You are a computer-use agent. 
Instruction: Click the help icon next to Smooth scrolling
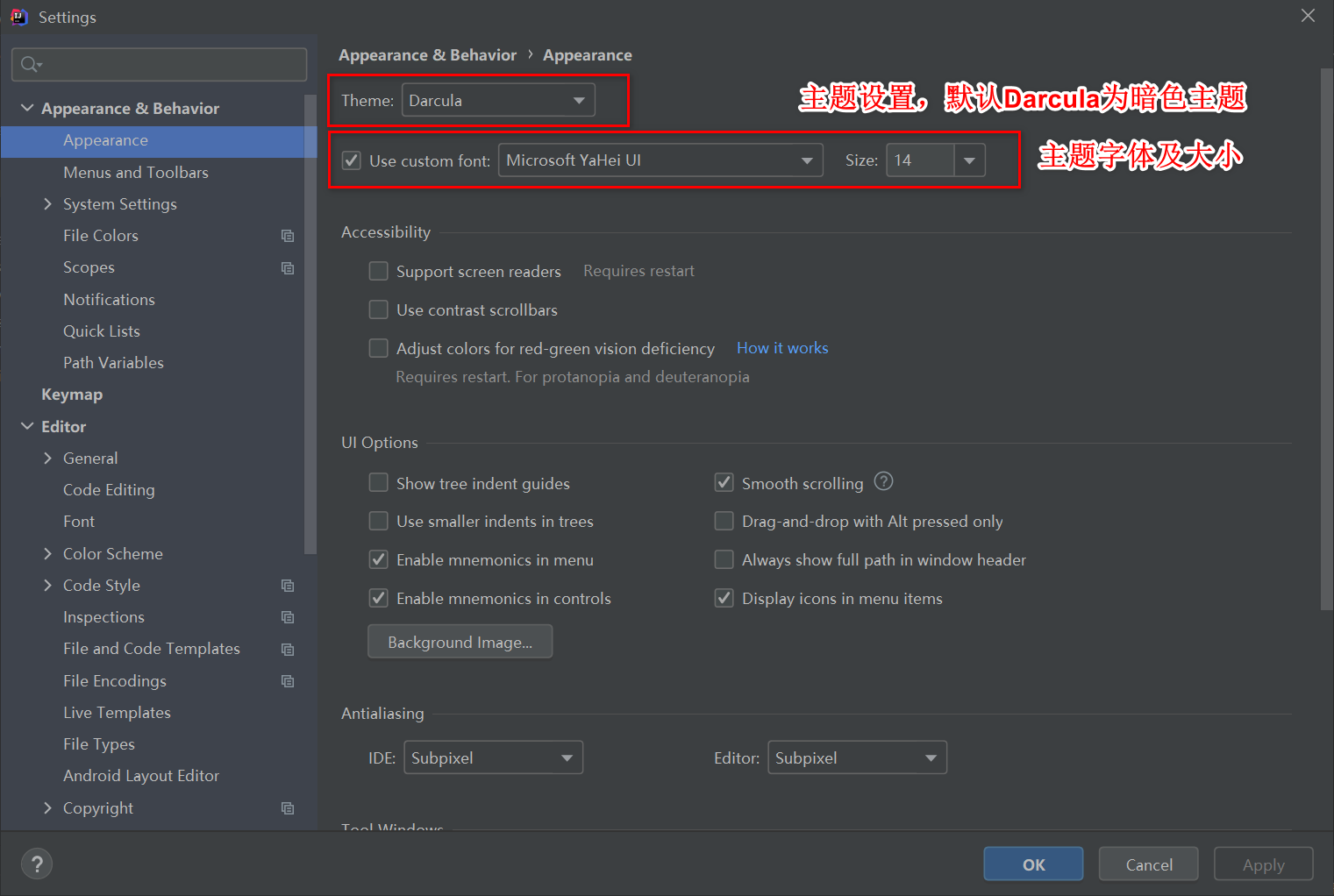883,481
